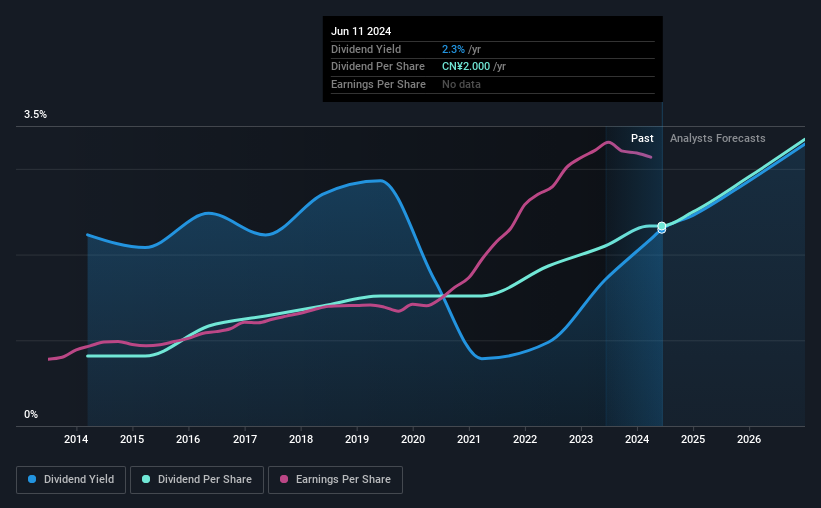Toggle the Dividend Per Share legend button

click(197, 480)
